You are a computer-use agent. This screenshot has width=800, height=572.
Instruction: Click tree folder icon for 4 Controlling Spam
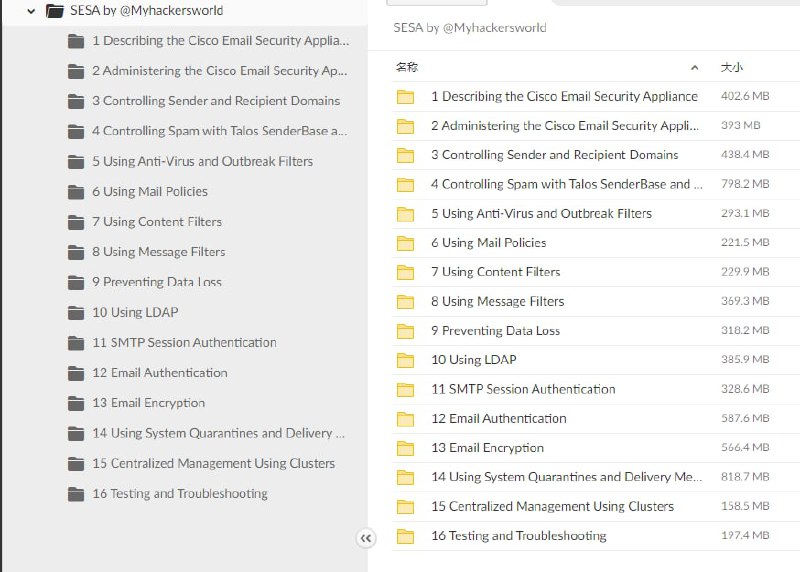[76, 131]
